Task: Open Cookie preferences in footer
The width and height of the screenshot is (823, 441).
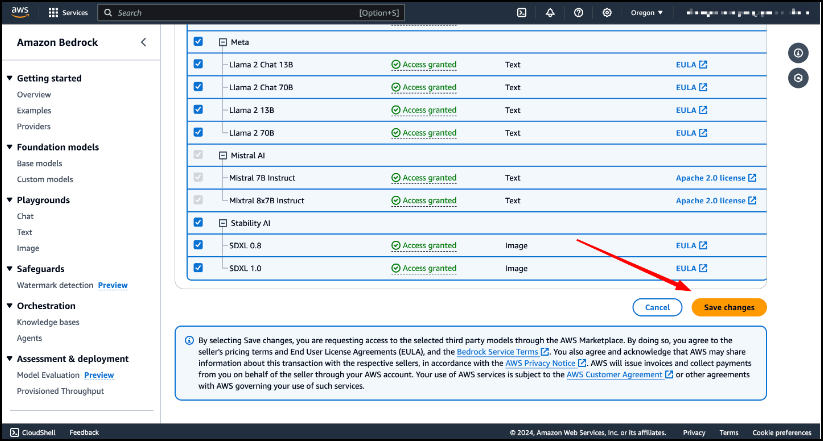Action: click(782, 433)
